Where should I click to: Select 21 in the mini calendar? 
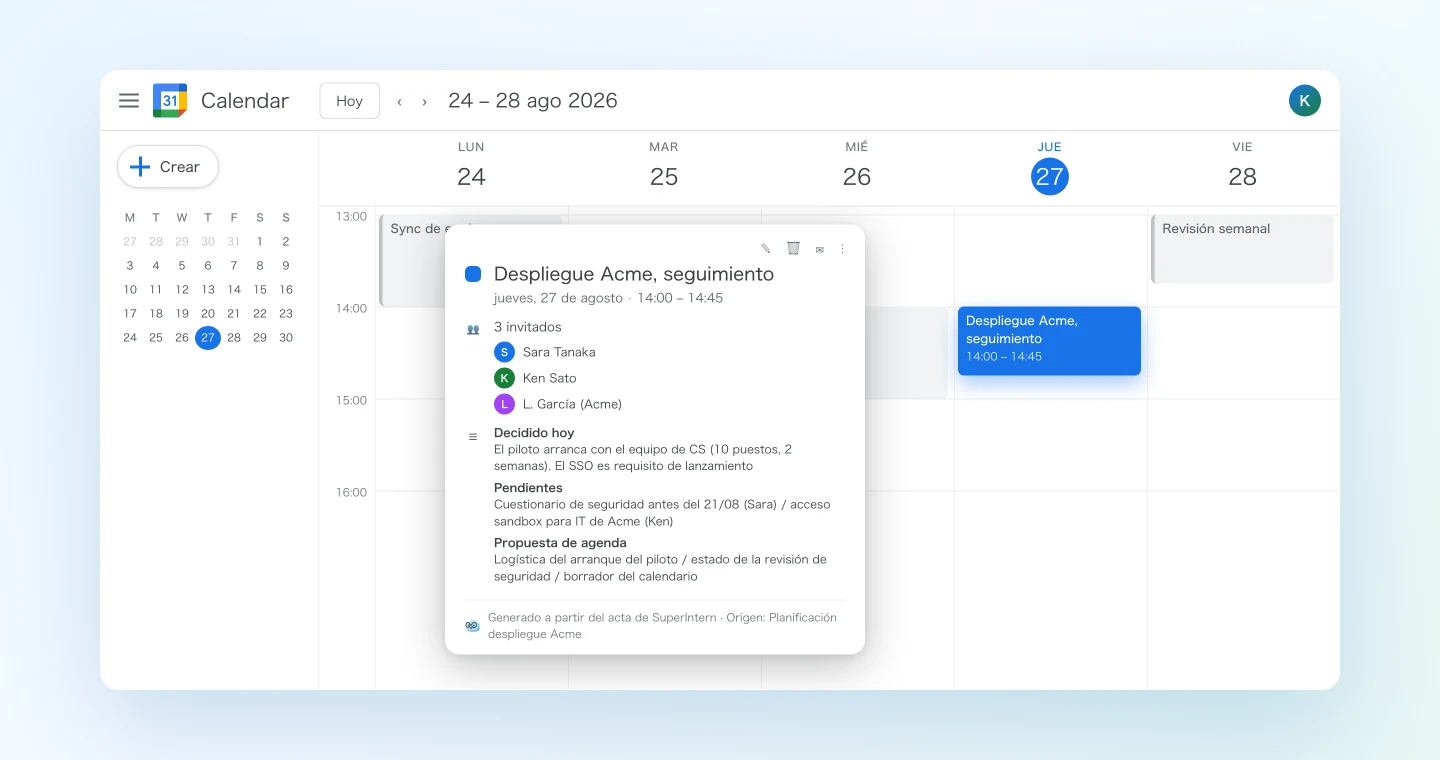[234, 314]
